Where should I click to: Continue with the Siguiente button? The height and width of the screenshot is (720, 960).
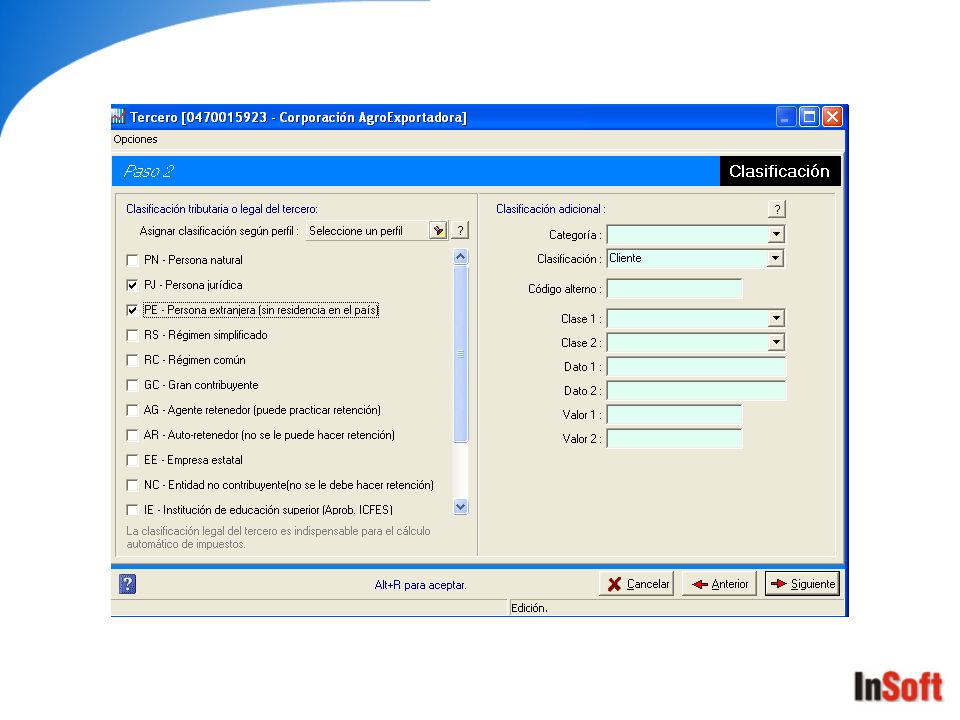pyautogui.click(x=803, y=584)
